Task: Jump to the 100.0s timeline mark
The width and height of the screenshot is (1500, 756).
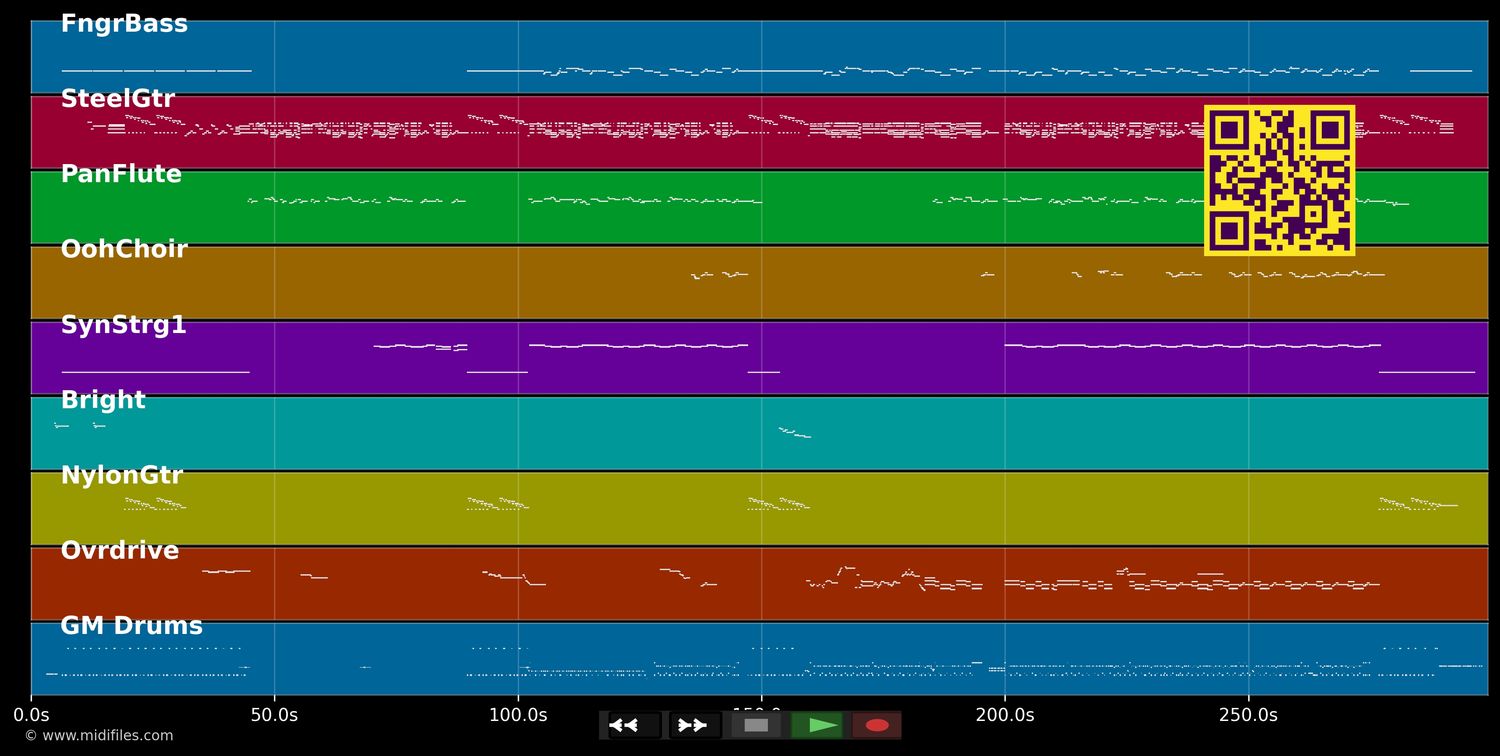Action: point(518,715)
